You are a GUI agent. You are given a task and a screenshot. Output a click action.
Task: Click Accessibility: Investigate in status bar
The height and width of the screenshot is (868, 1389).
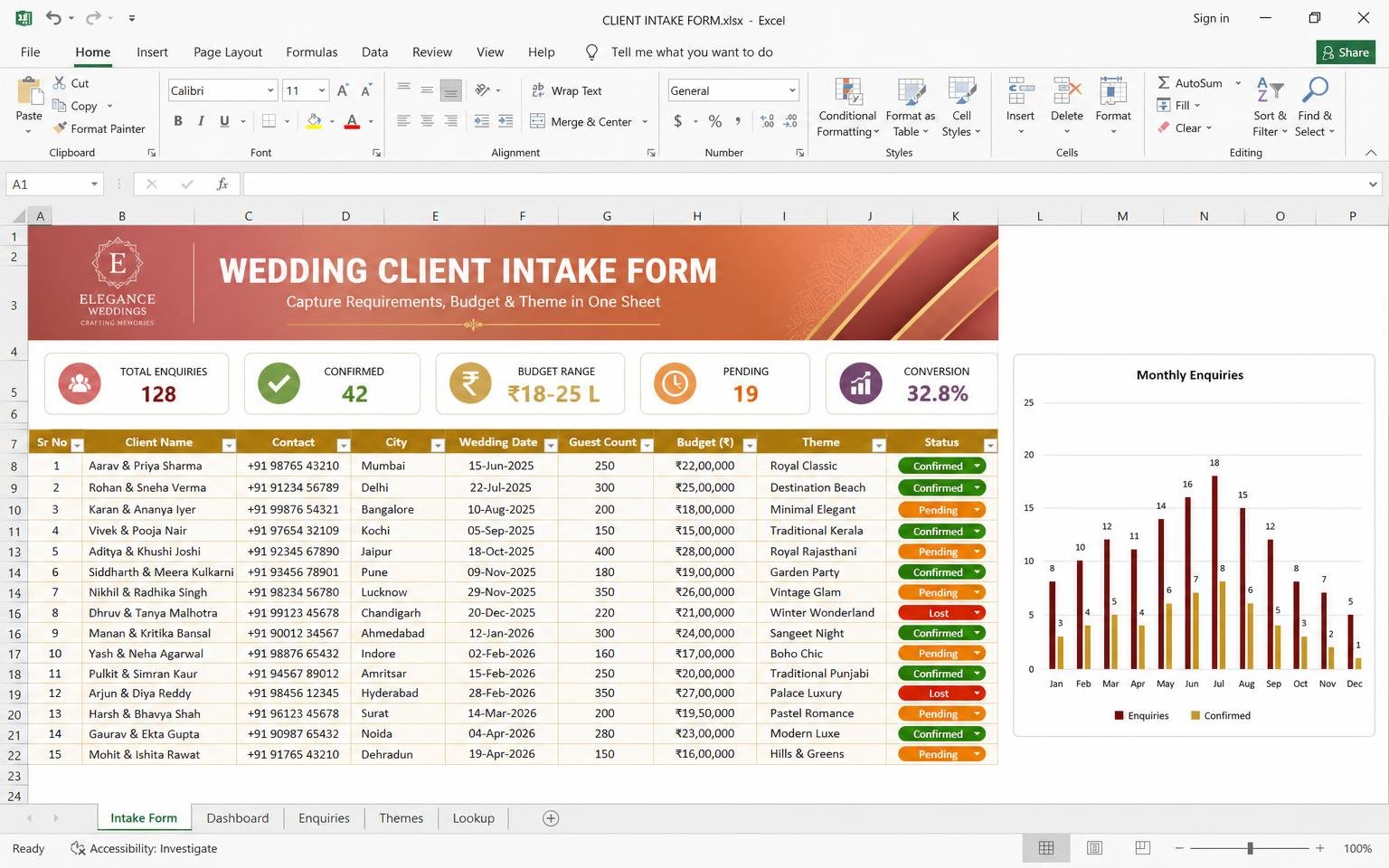(x=144, y=848)
